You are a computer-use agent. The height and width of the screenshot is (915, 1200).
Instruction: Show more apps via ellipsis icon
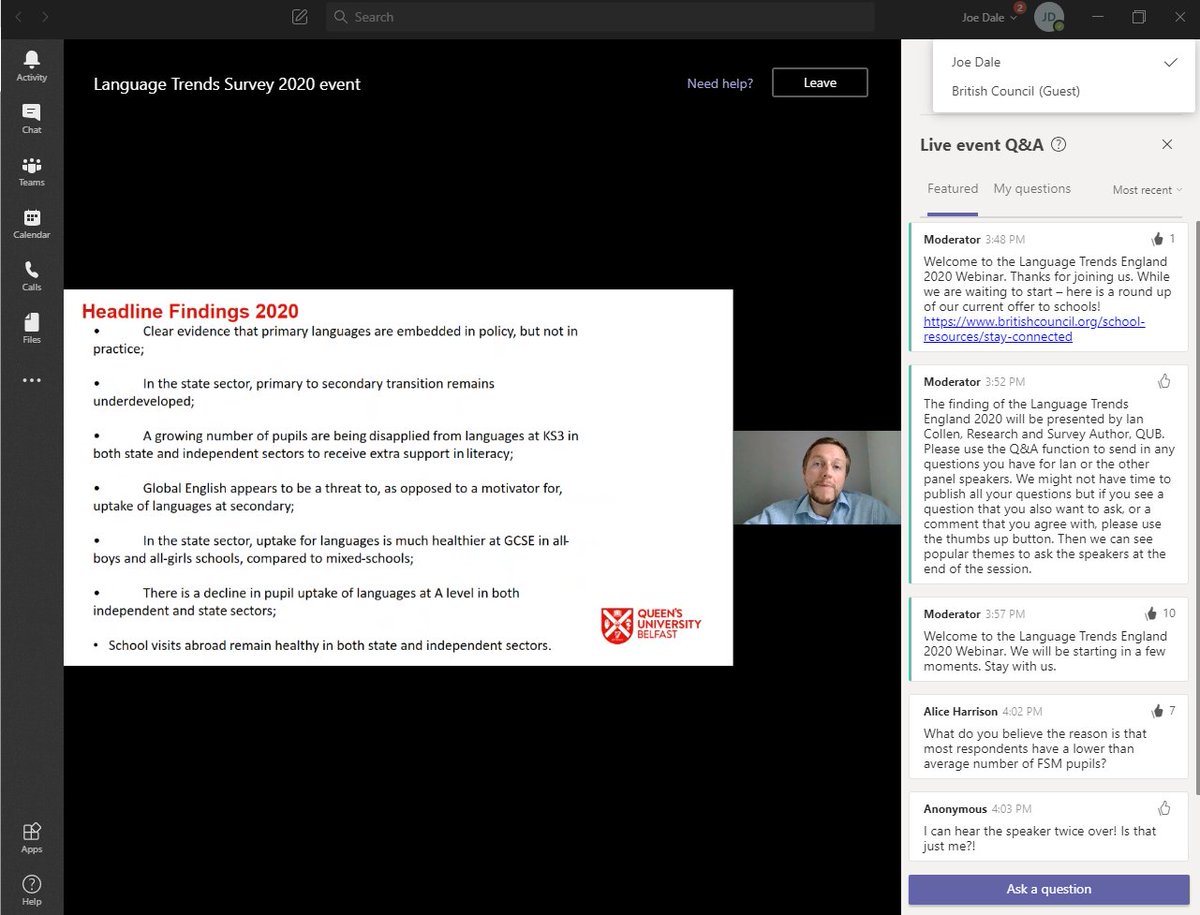(x=32, y=380)
